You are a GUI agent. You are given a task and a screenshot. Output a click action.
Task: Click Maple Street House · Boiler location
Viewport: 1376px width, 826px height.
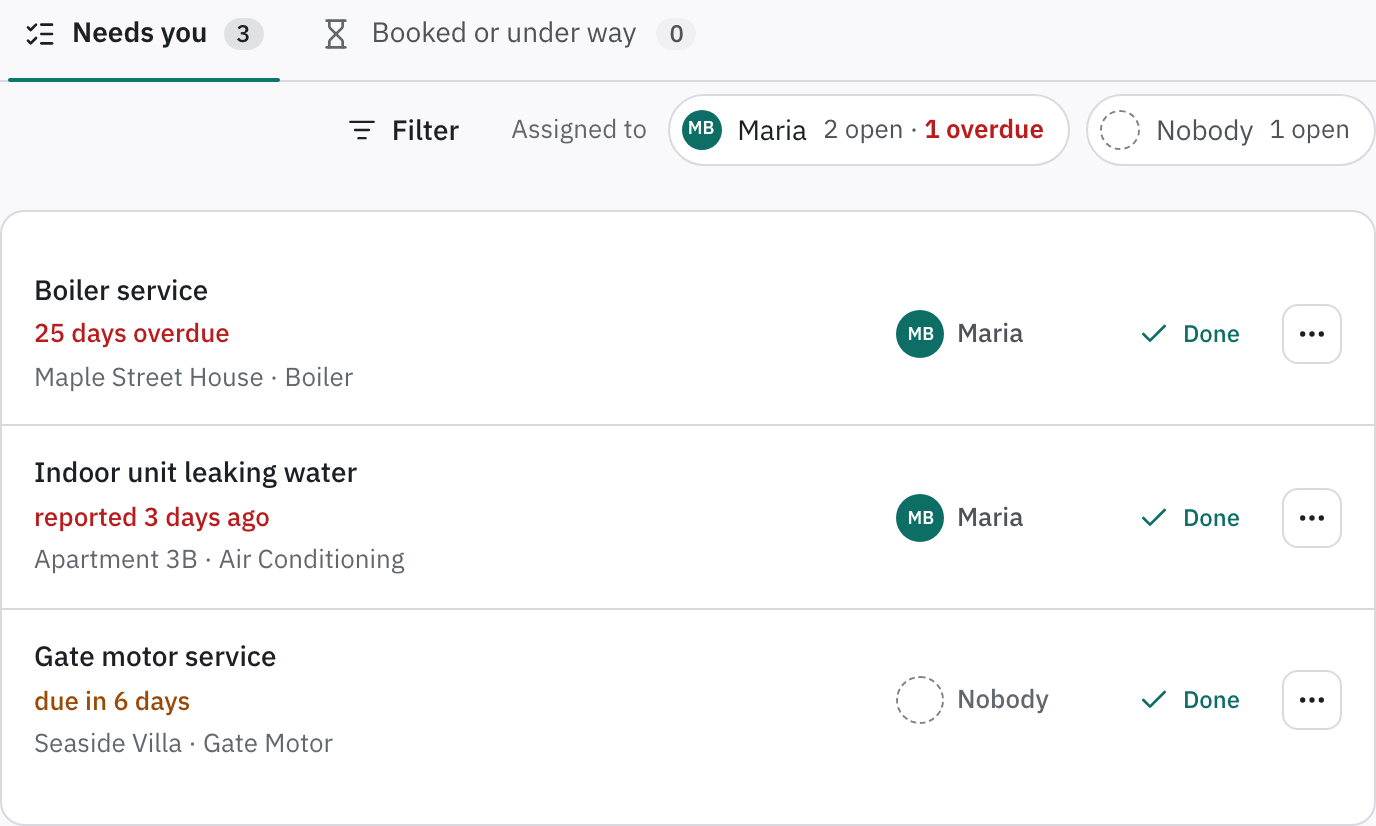click(x=194, y=378)
